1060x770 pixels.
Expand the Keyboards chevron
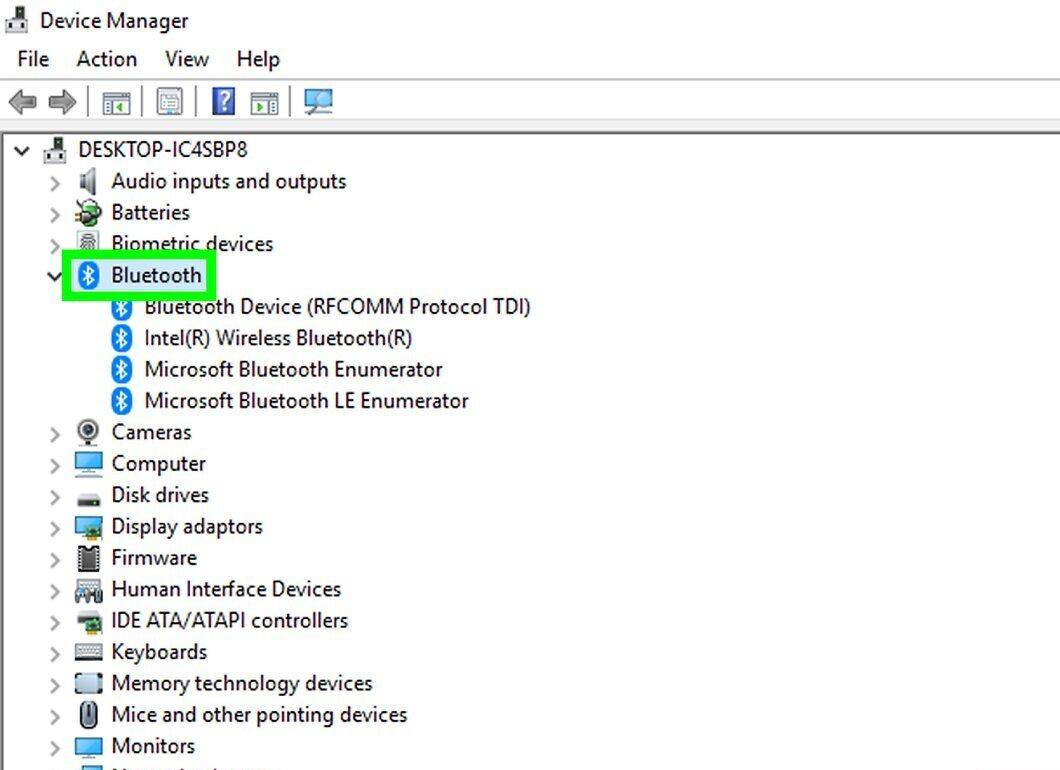[55, 654]
